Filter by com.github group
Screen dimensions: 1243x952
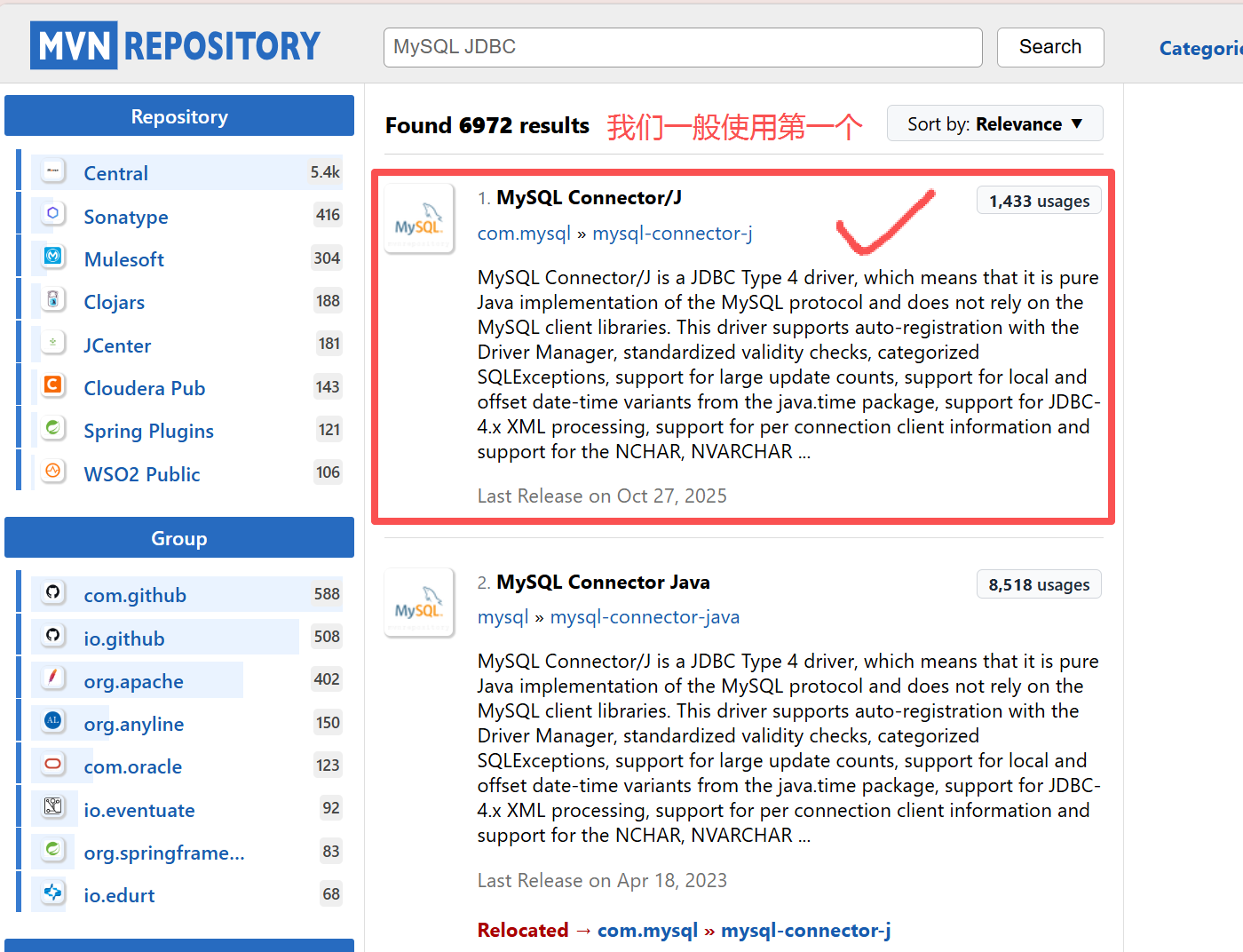(x=135, y=595)
